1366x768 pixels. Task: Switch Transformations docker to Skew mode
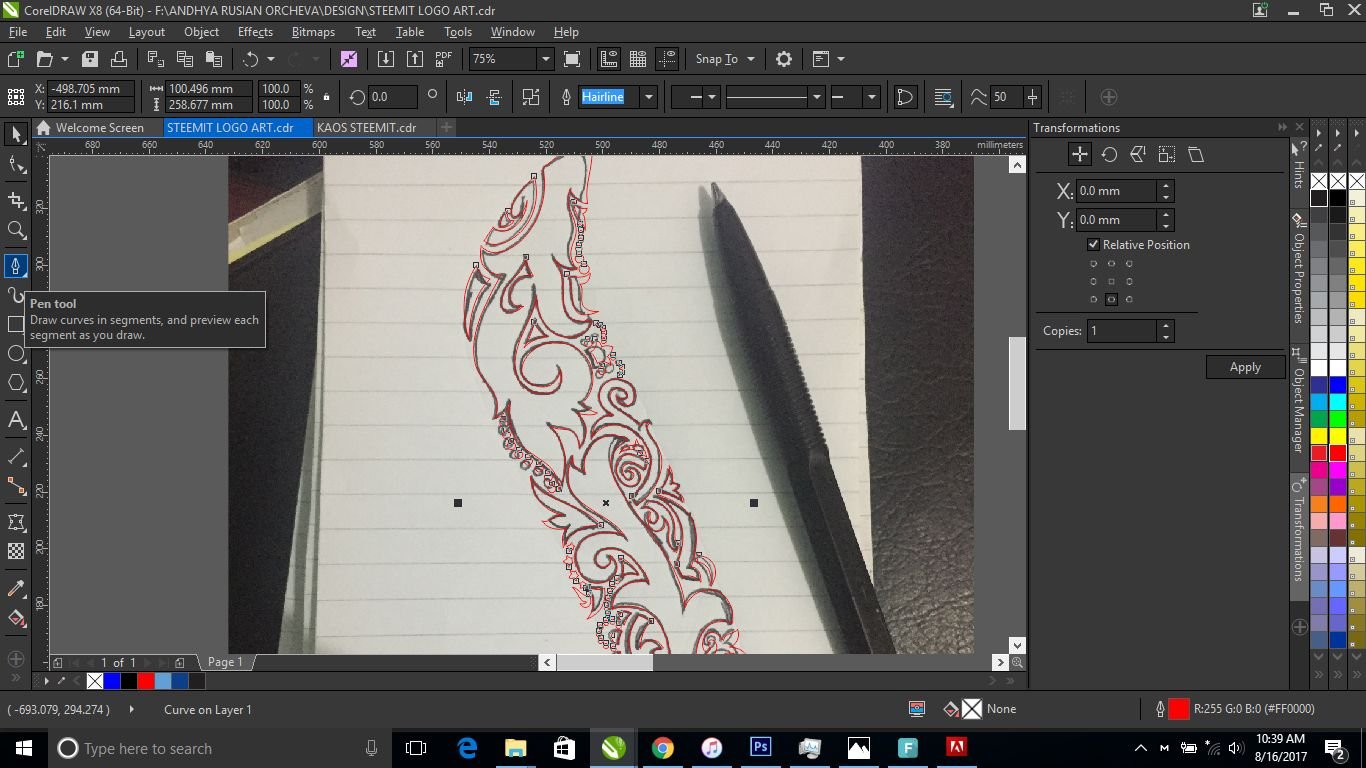coord(1196,154)
